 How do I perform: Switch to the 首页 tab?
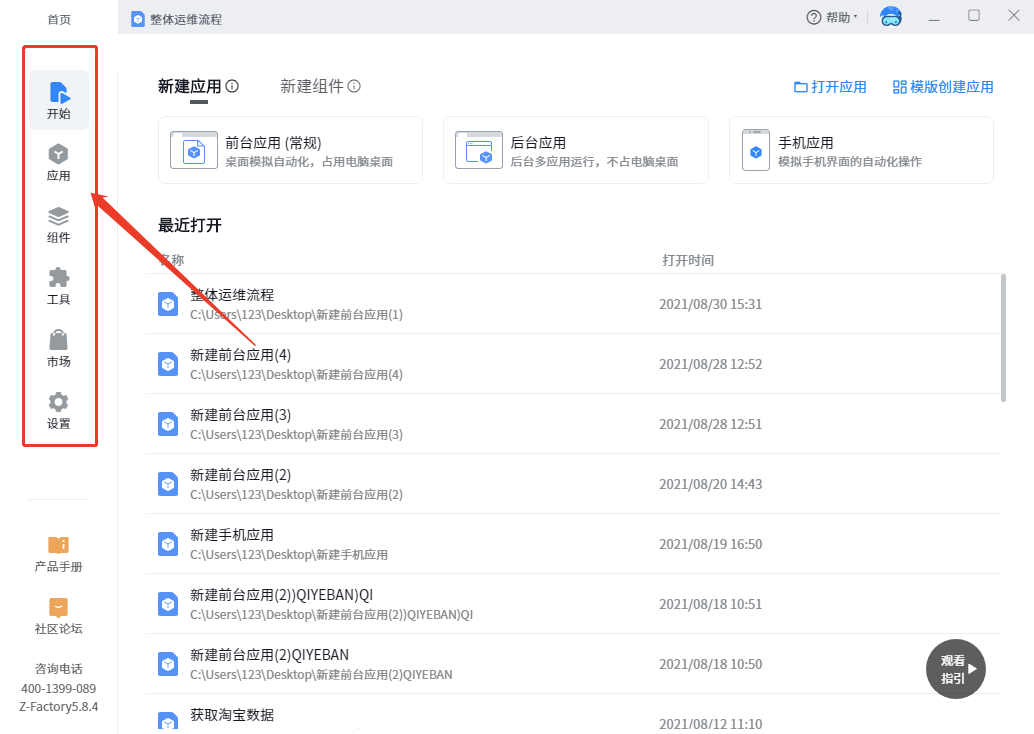click(x=59, y=19)
